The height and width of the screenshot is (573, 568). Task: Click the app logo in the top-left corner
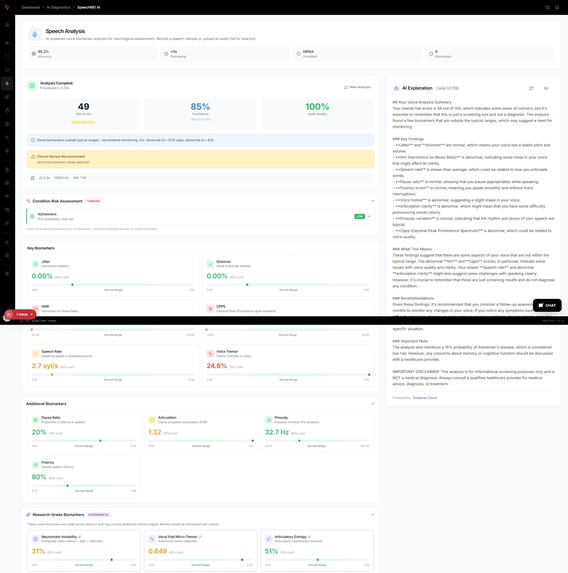(7, 7)
